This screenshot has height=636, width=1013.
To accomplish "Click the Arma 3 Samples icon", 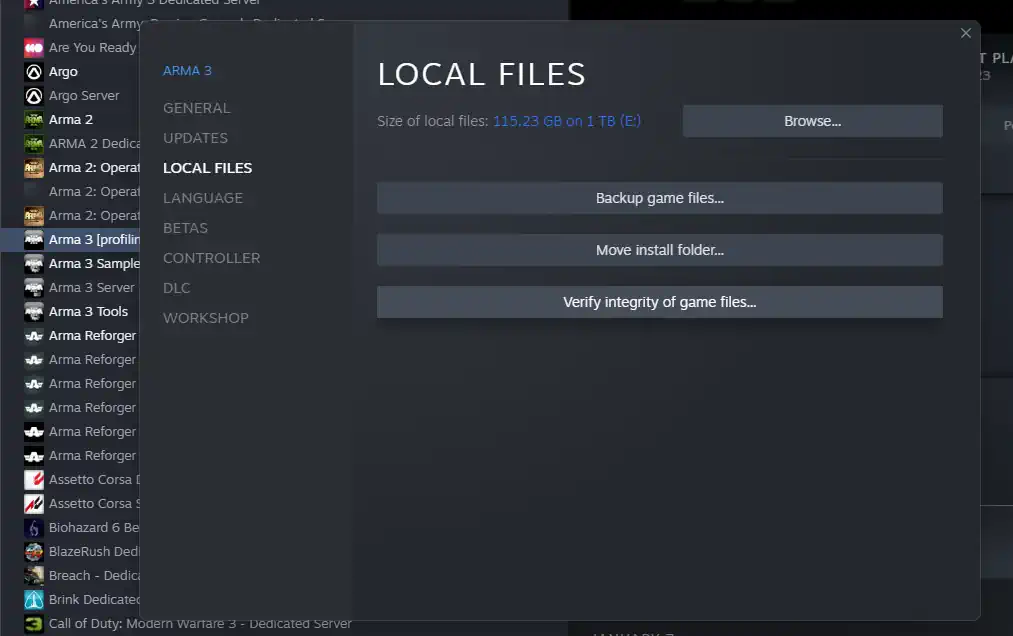I will click(x=34, y=264).
